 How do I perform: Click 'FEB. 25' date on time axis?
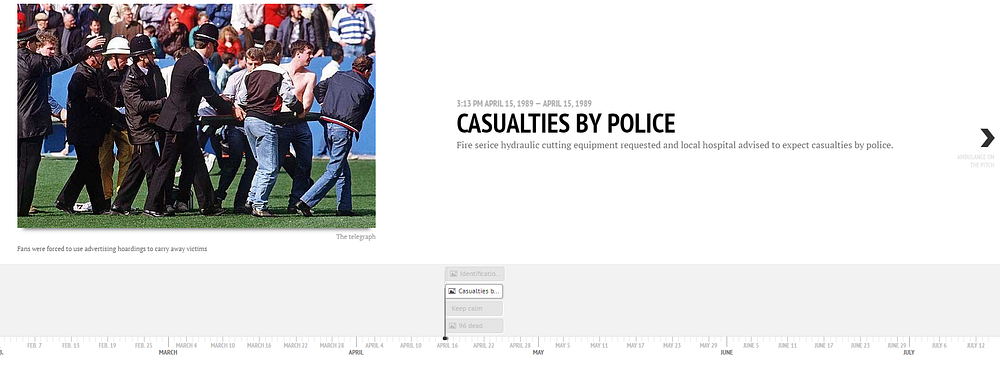143,346
